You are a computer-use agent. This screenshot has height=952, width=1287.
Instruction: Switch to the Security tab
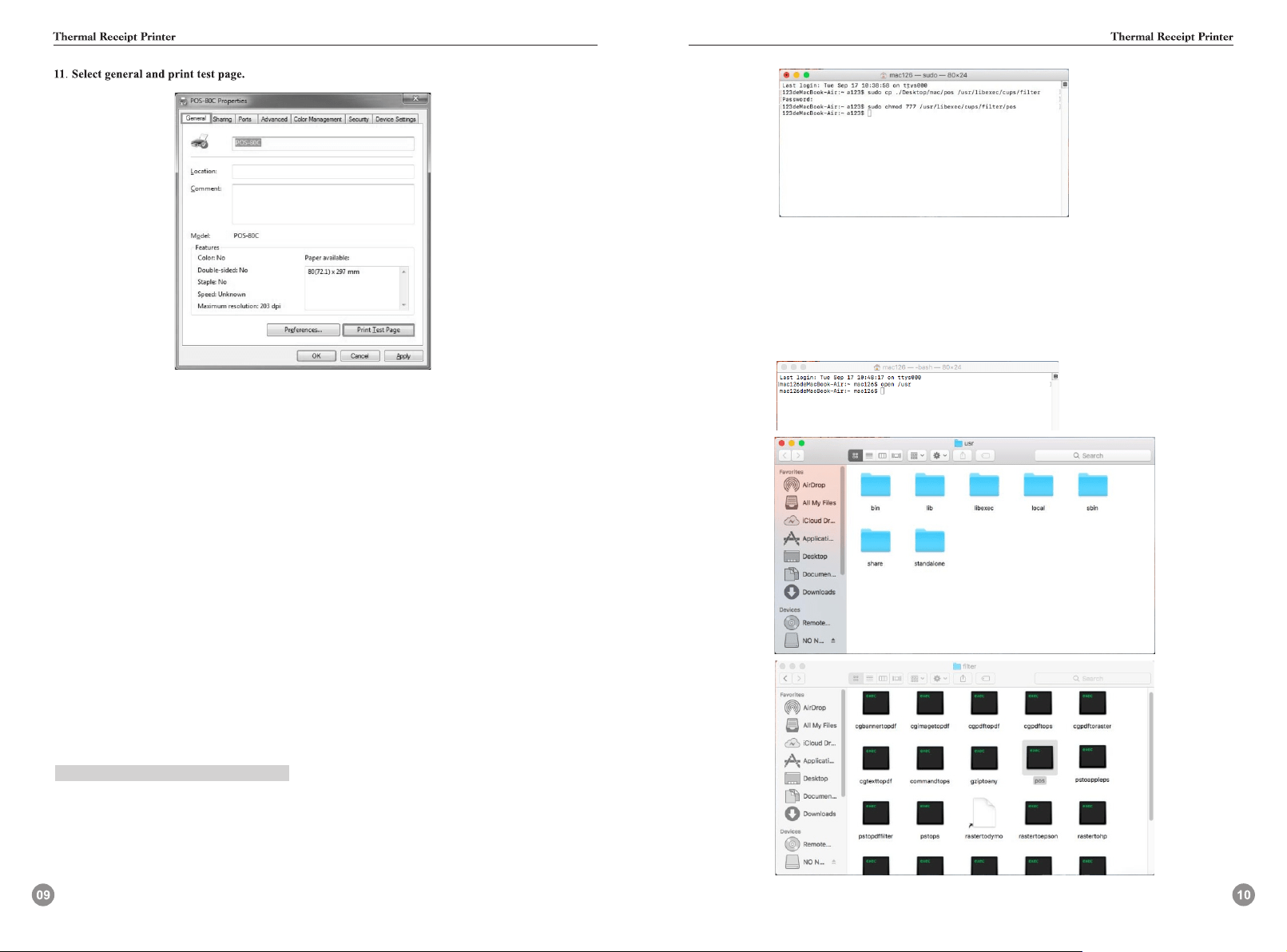(359, 119)
